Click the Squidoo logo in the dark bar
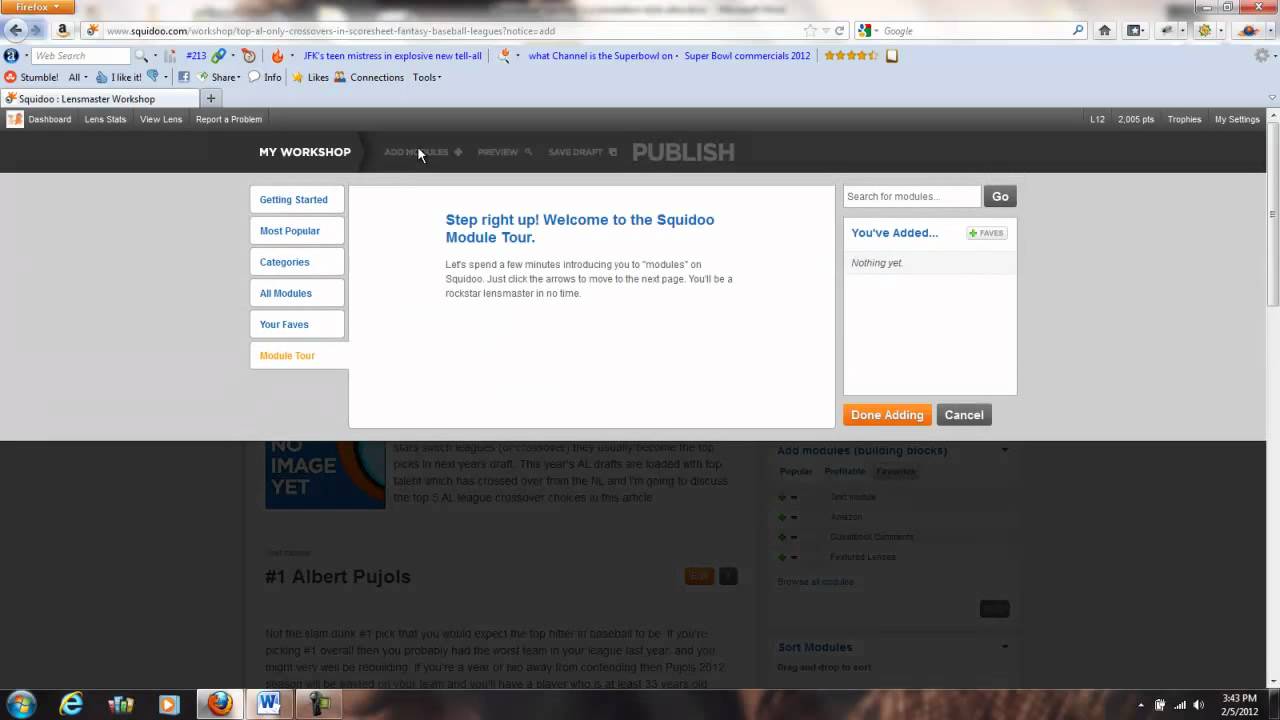This screenshot has width=1280, height=720. click(x=15, y=119)
